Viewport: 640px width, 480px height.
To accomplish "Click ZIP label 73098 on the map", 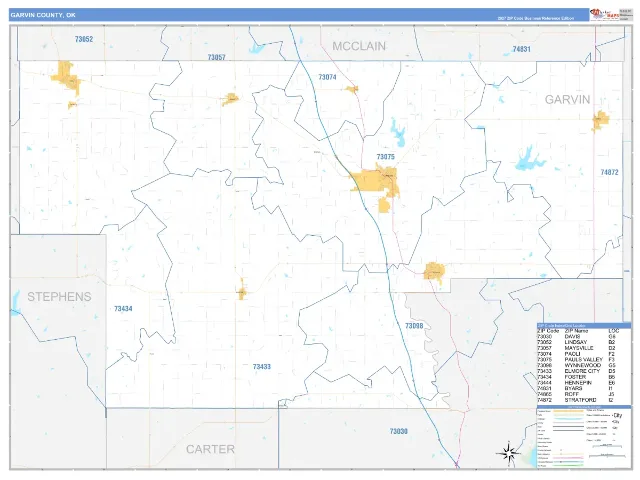I will (x=414, y=326).
